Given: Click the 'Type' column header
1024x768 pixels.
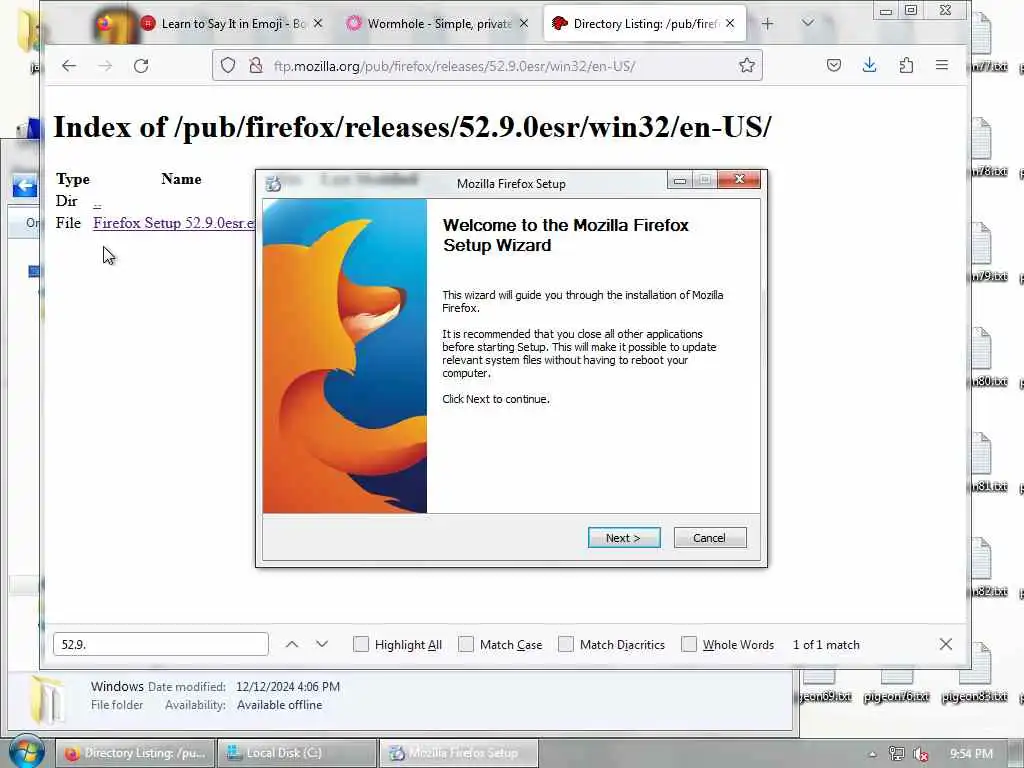Looking at the screenshot, I should point(72,179).
